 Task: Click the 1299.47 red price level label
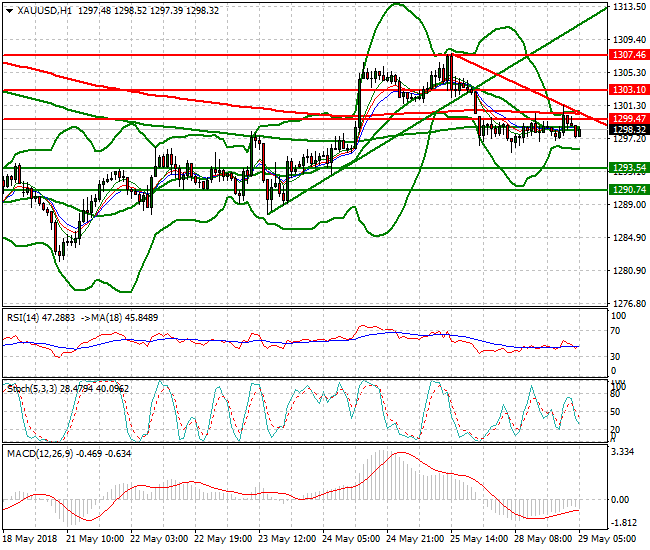pyautogui.click(x=629, y=119)
